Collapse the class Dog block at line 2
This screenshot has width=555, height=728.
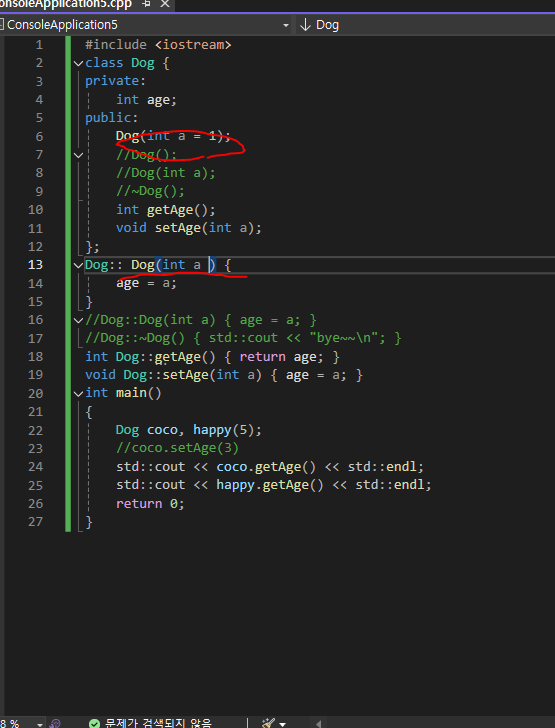coord(78,63)
